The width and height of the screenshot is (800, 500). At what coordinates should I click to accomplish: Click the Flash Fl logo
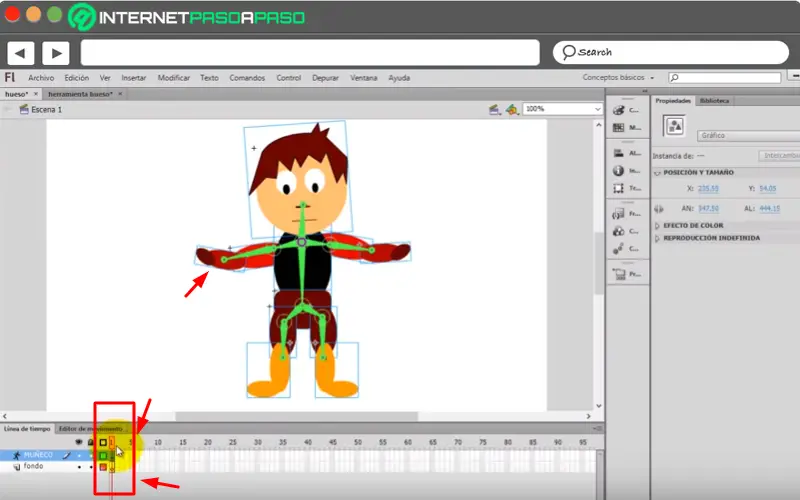click(10, 78)
